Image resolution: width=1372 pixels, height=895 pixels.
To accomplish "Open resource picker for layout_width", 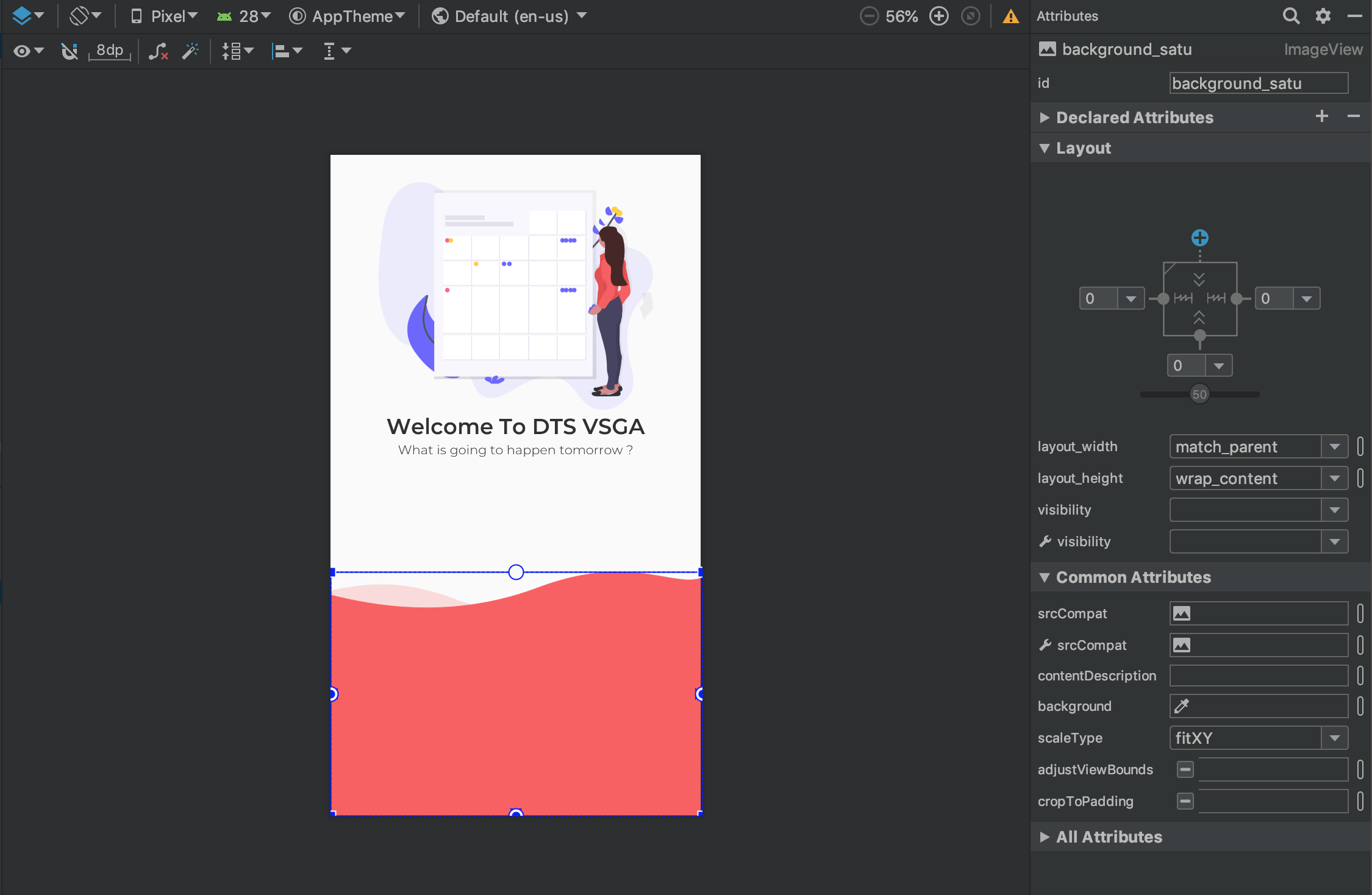I will pos(1360,447).
